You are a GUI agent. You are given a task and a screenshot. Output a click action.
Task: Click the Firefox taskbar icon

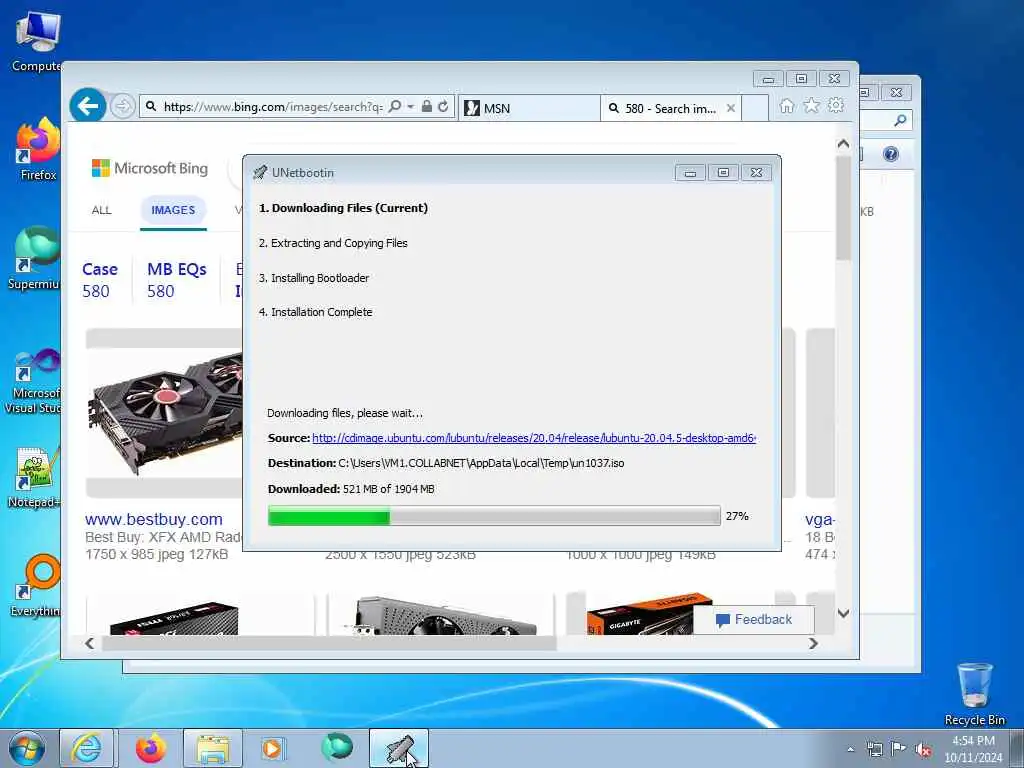point(150,748)
